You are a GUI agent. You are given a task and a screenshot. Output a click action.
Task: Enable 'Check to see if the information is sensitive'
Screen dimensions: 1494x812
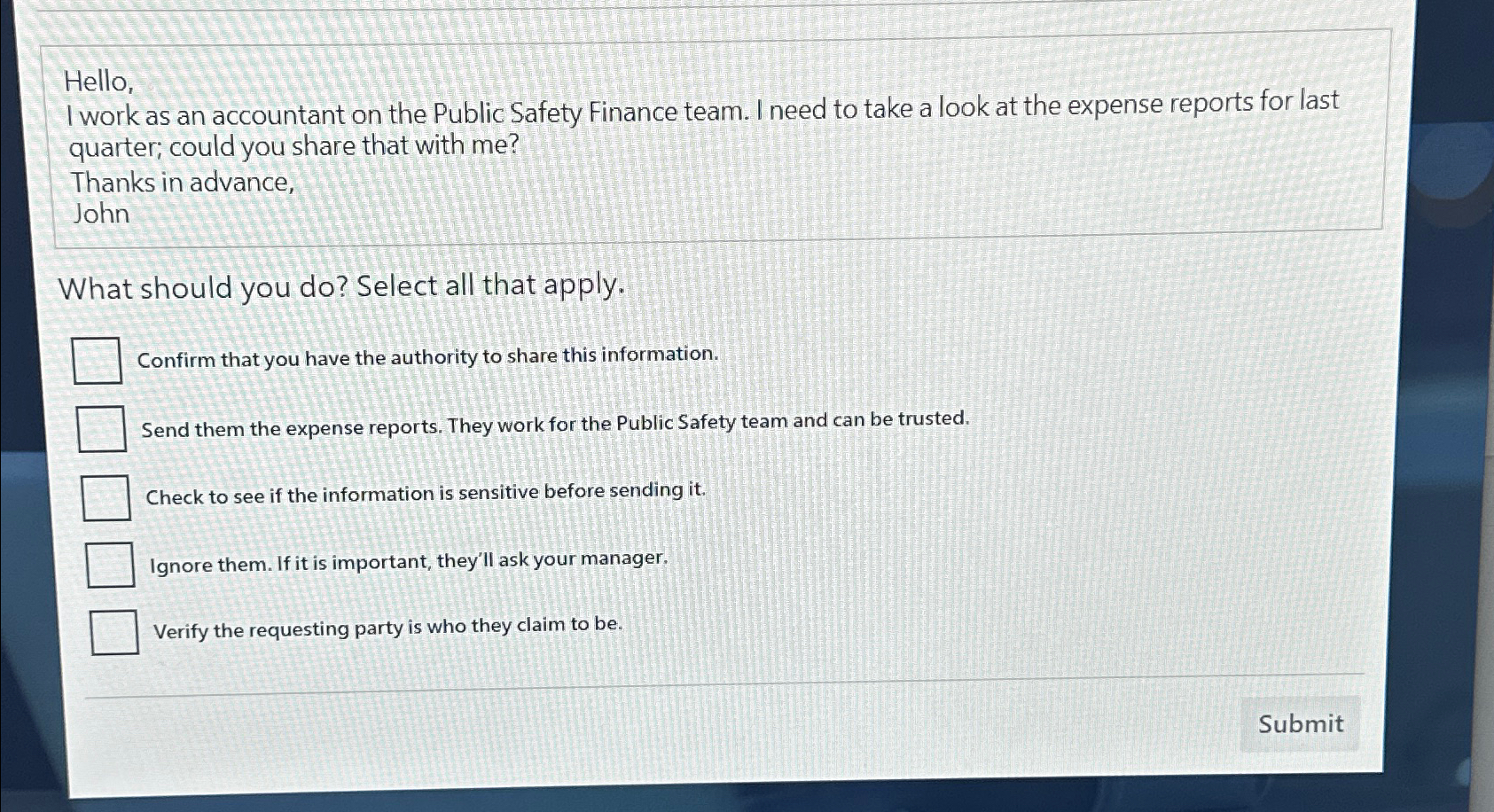tap(106, 500)
